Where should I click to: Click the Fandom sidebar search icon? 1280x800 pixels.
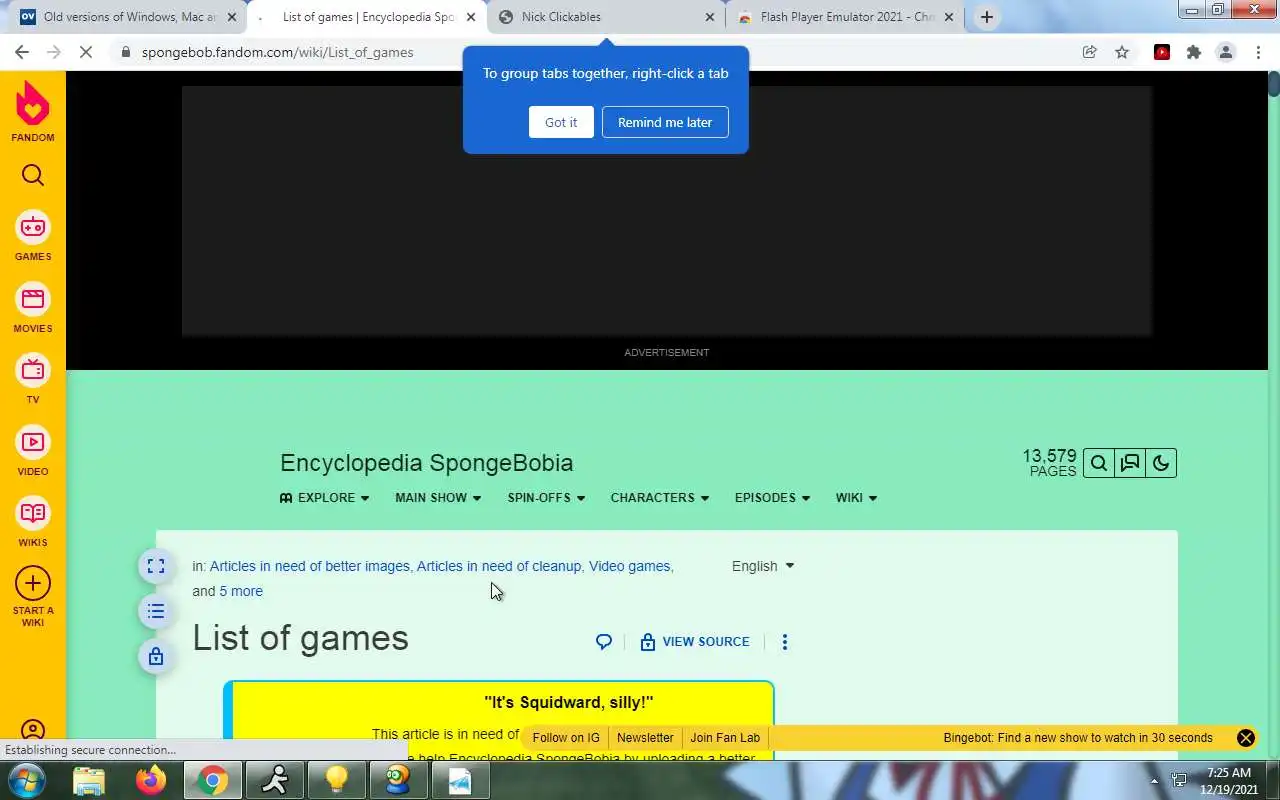(x=33, y=176)
